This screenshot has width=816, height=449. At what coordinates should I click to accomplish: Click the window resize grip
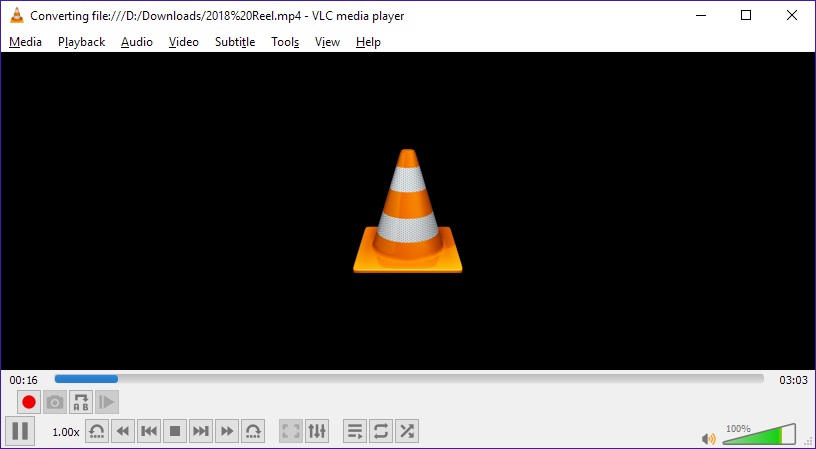(810, 442)
